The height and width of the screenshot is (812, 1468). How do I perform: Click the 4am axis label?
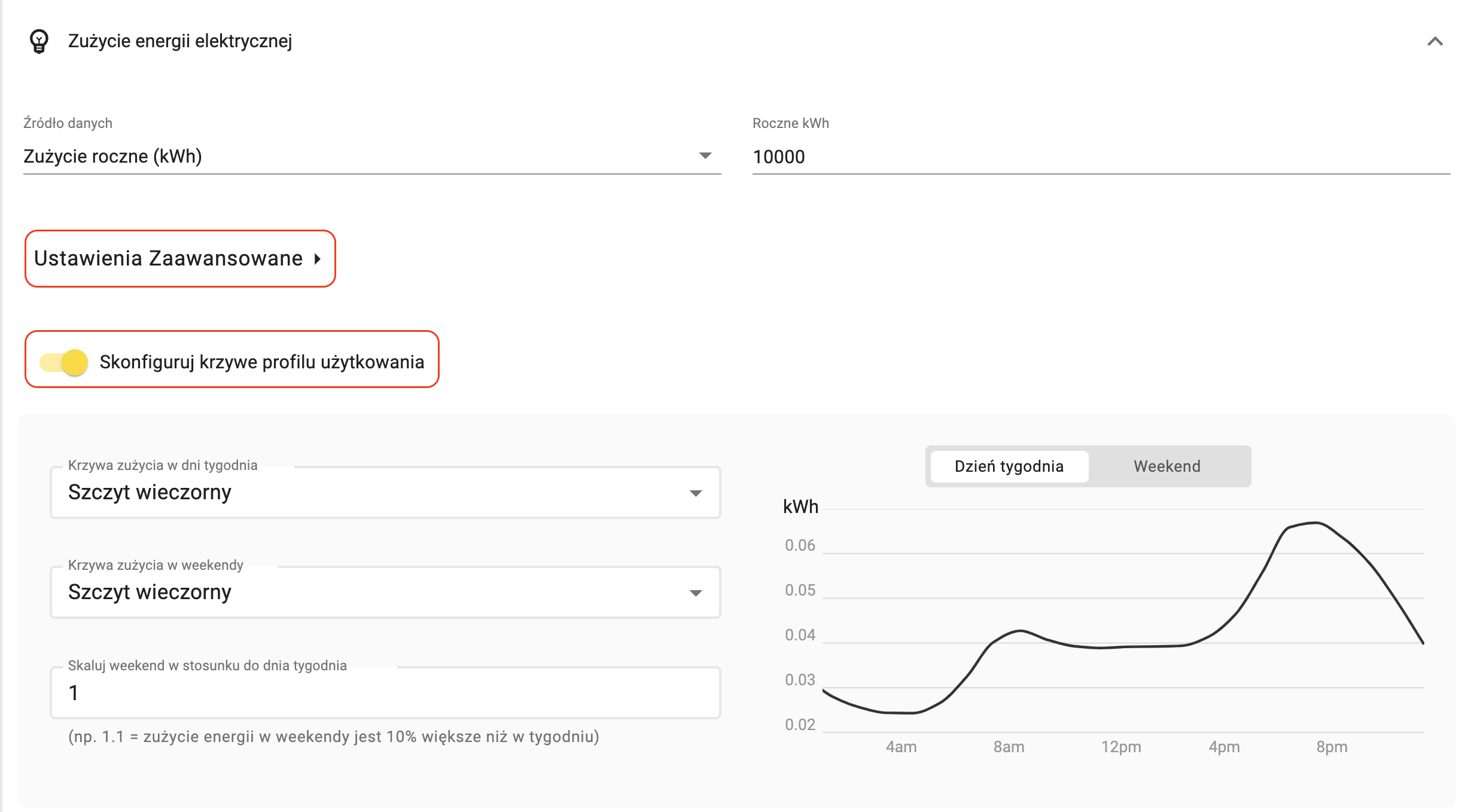click(901, 747)
